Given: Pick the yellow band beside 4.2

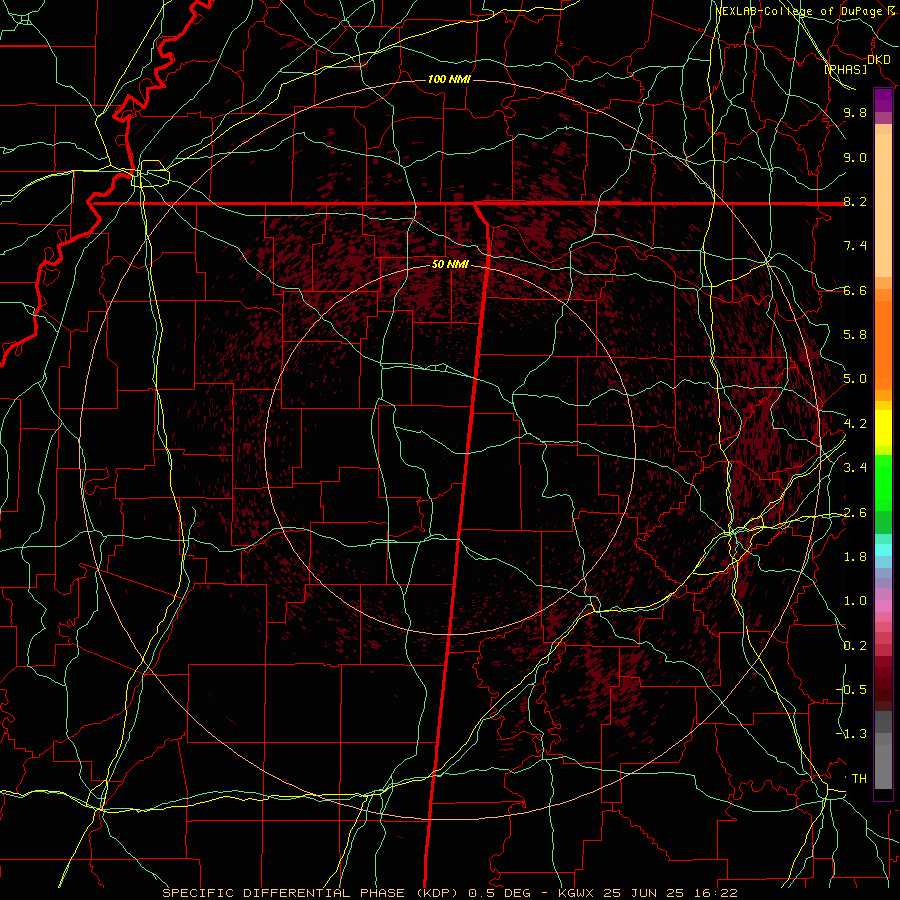Looking at the screenshot, I should [883, 428].
